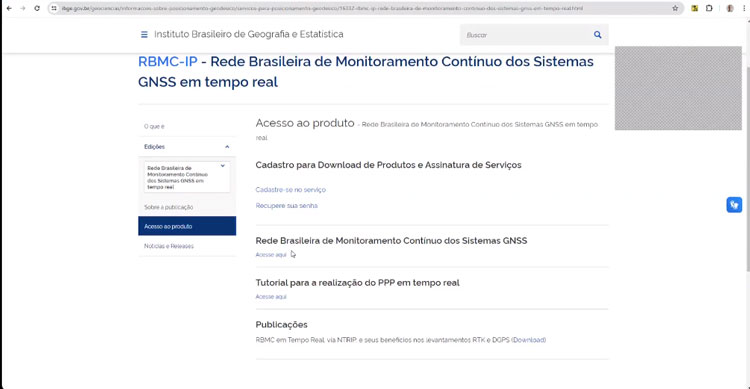This screenshot has height=389, width=750.
Task: Open the browser profile avatar
Action: pyautogui.click(x=730, y=8)
